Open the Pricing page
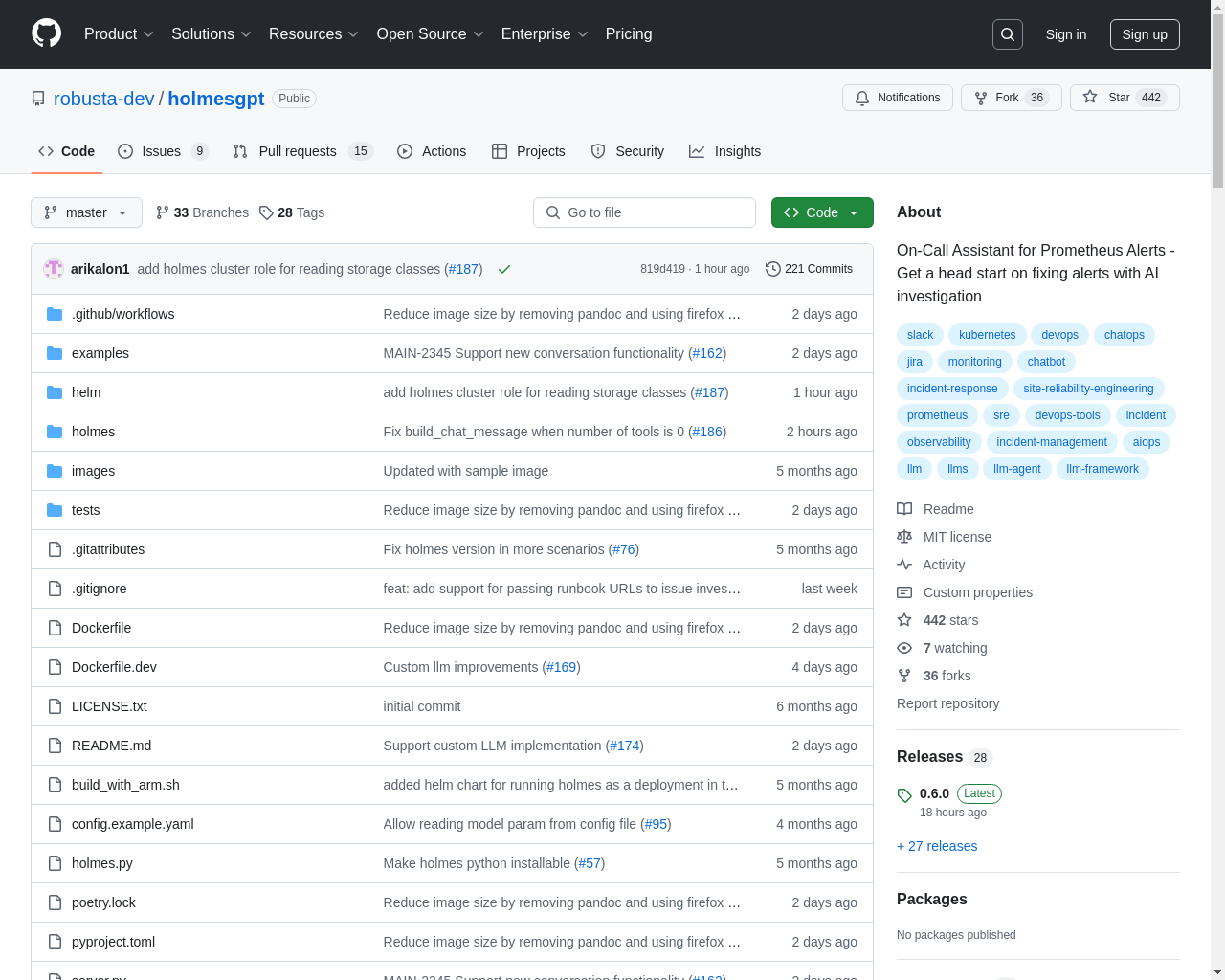The image size is (1225, 980). (629, 33)
